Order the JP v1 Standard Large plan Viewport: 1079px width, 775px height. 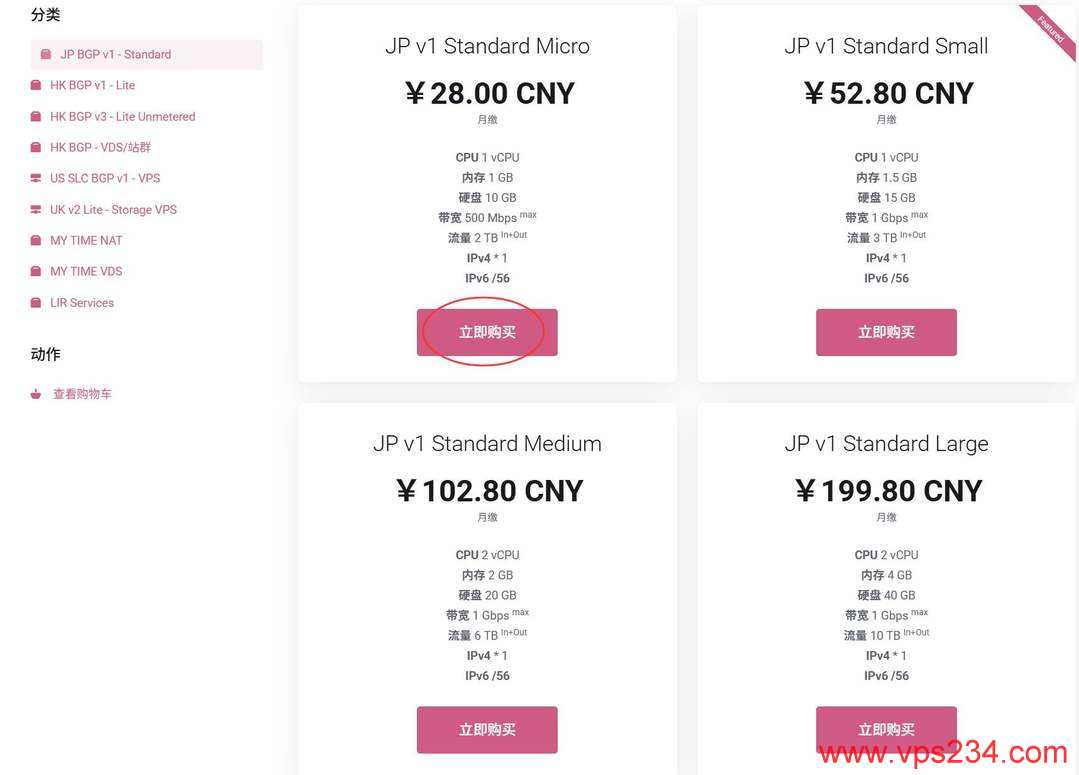pyautogui.click(x=886, y=729)
